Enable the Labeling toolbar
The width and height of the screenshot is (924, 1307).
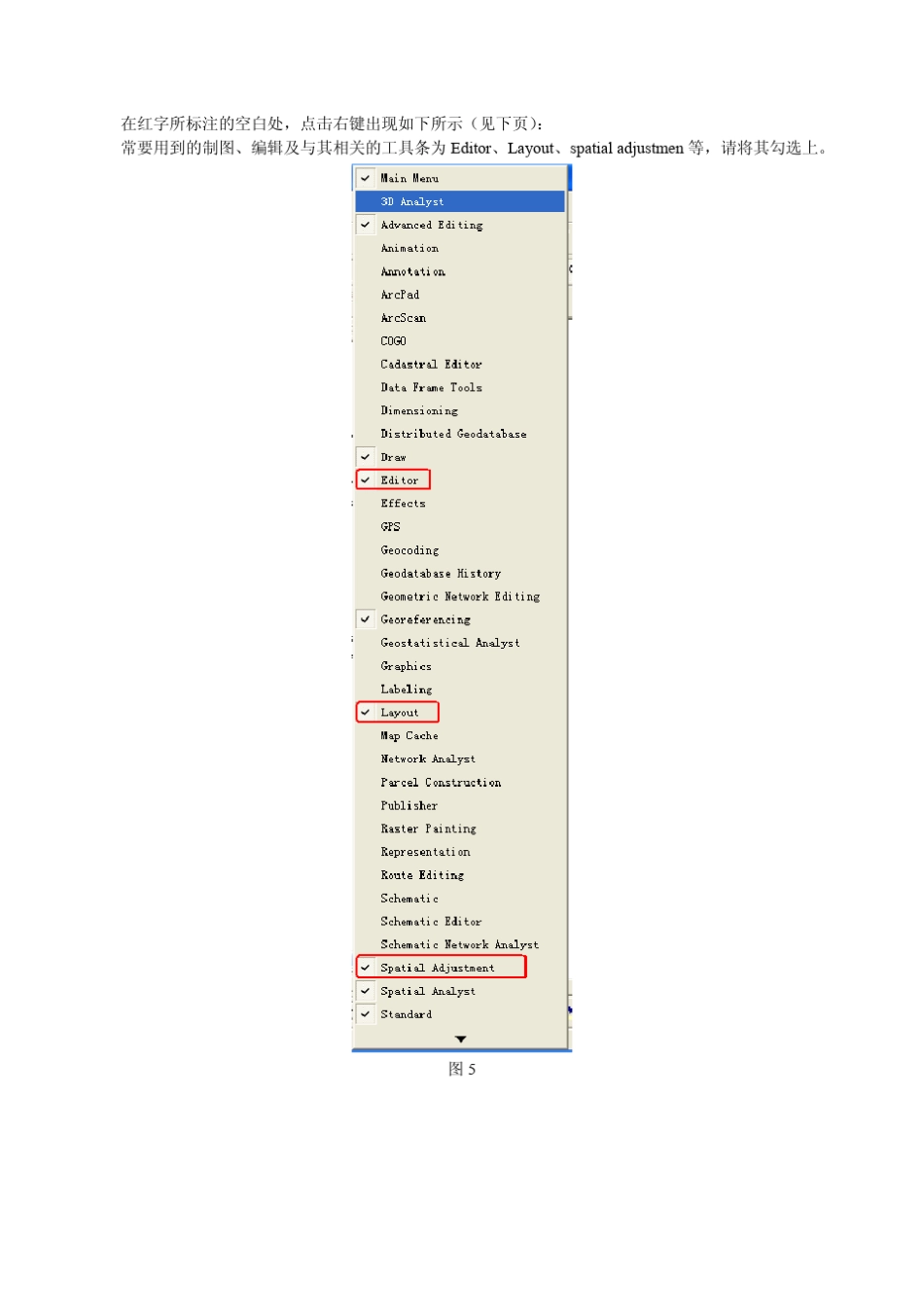tap(460, 689)
